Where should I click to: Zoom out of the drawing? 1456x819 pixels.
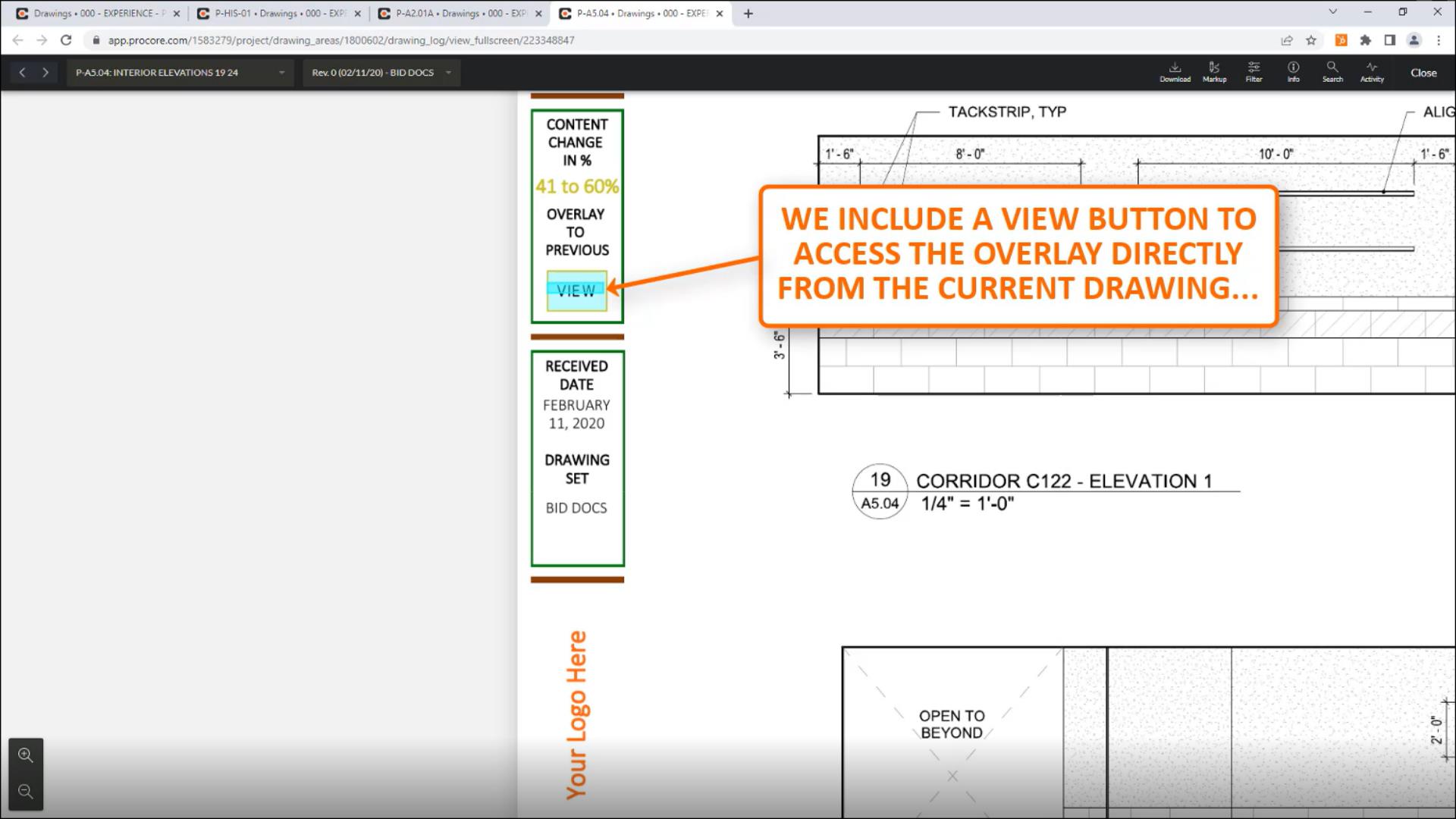click(26, 792)
